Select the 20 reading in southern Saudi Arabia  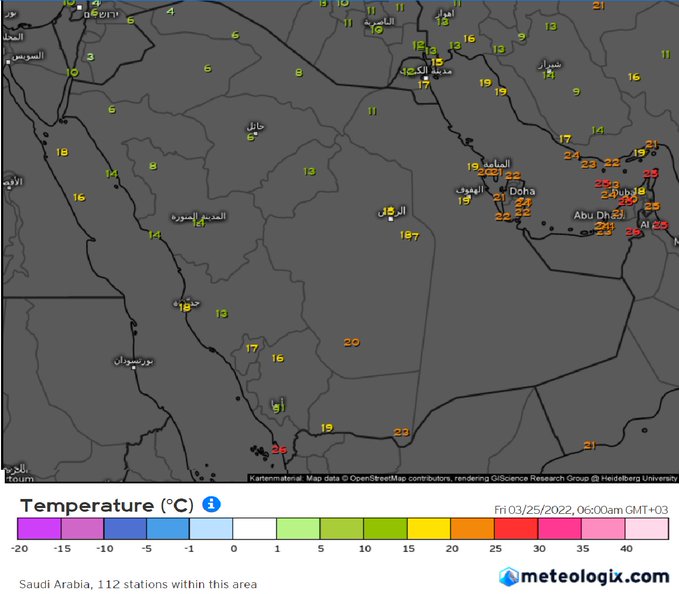point(351,342)
